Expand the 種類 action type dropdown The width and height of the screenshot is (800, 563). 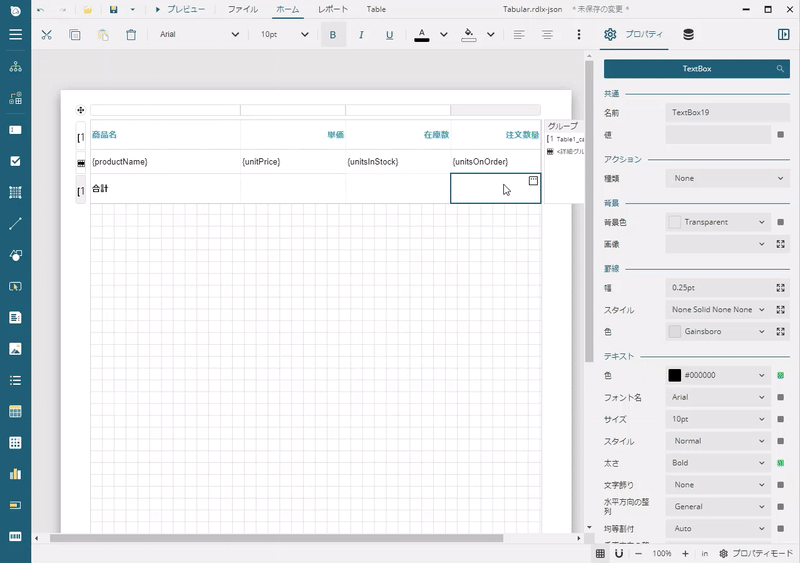[x=726, y=178]
